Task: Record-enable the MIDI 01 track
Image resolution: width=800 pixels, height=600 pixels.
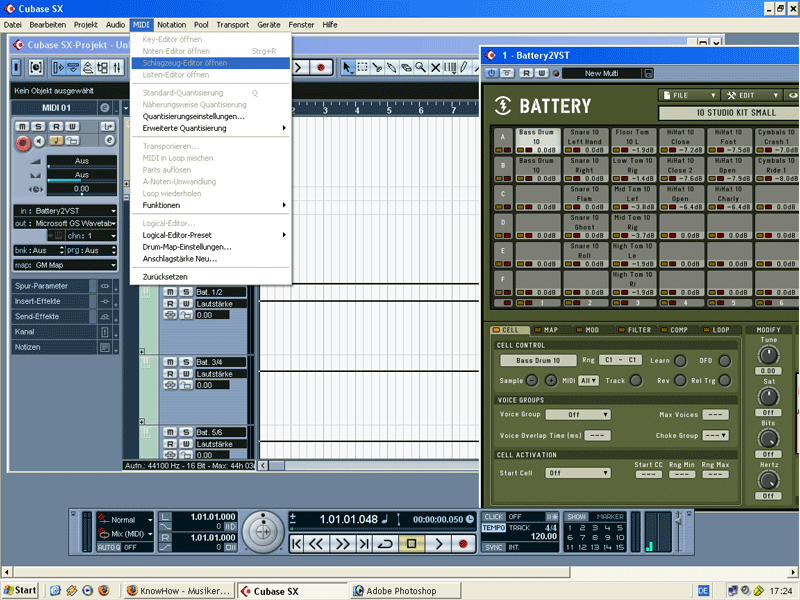Action: click(22, 143)
